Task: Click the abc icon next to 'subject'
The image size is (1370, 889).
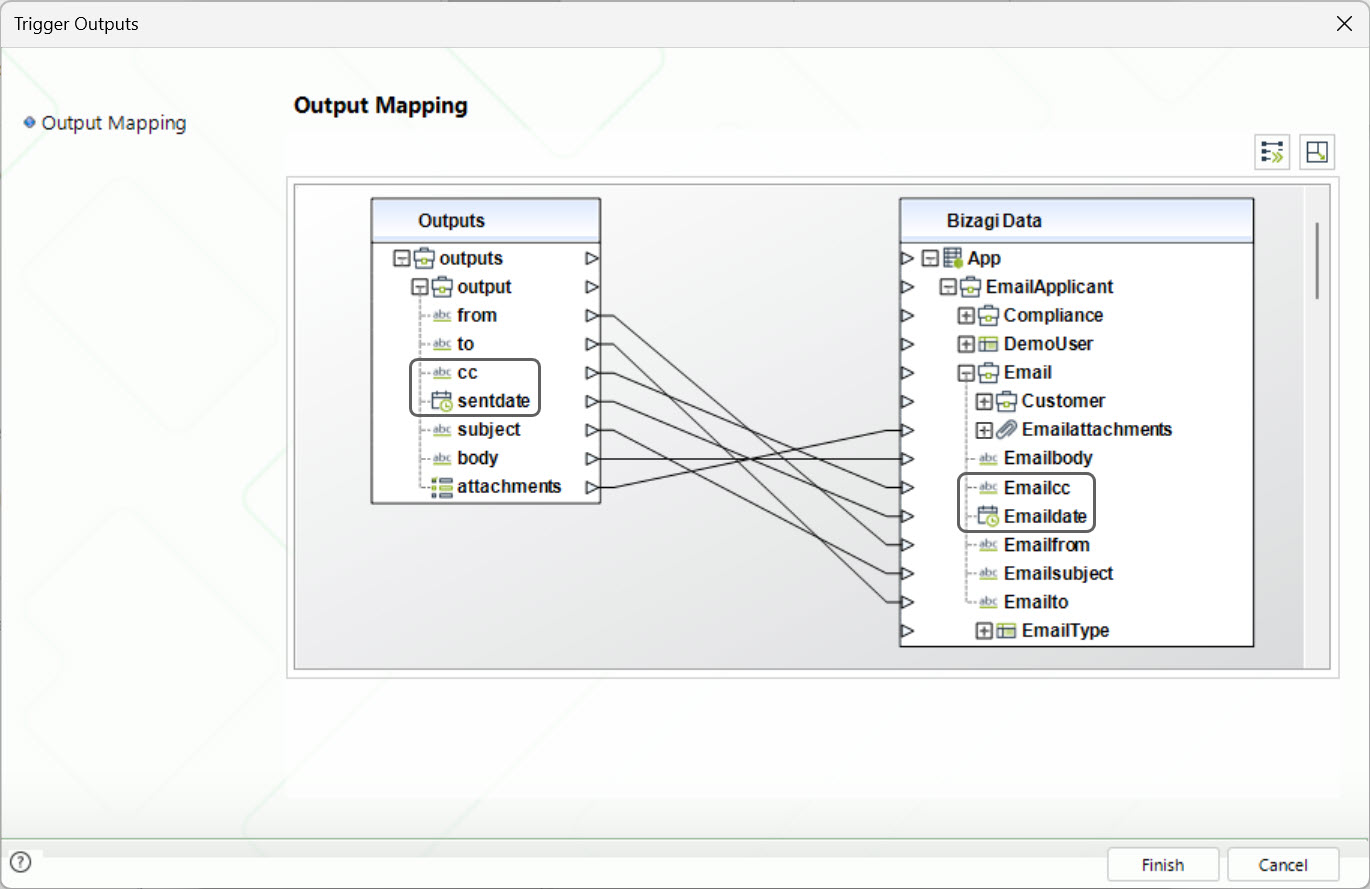Action: [442, 430]
